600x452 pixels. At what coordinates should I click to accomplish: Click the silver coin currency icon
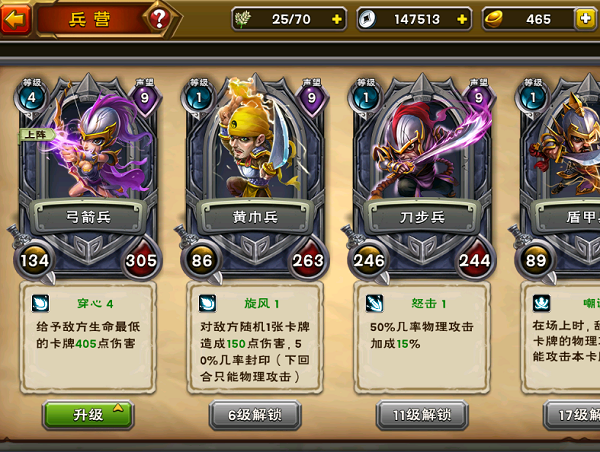point(367,19)
